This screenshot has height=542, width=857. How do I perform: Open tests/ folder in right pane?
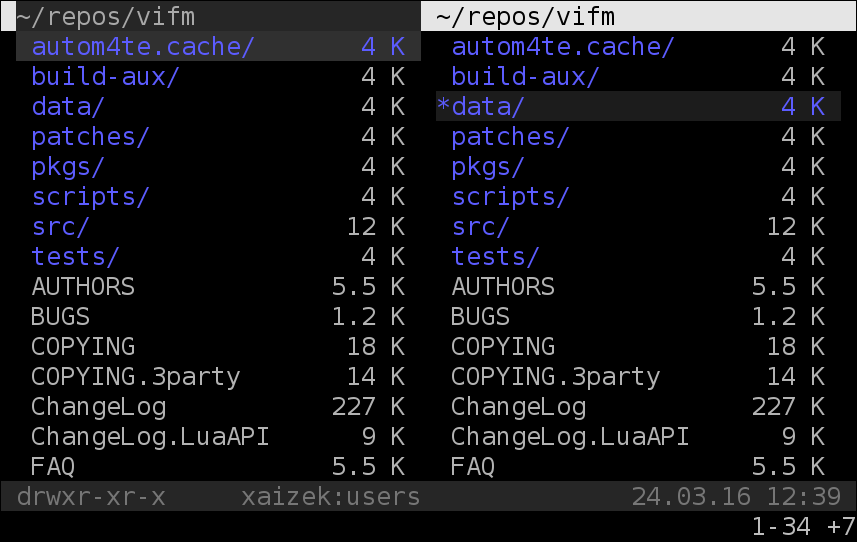(638, 256)
